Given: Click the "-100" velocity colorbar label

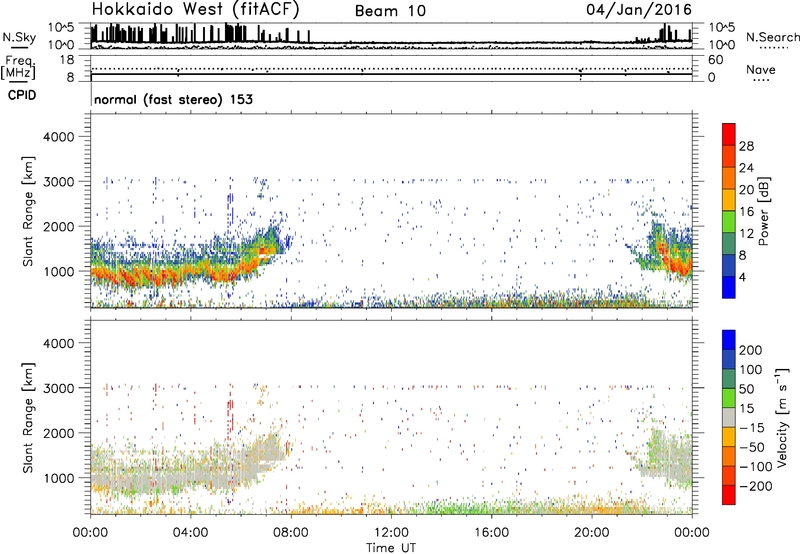Looking at the screenshot, I should pyautogui.click(x=756, y=467).
